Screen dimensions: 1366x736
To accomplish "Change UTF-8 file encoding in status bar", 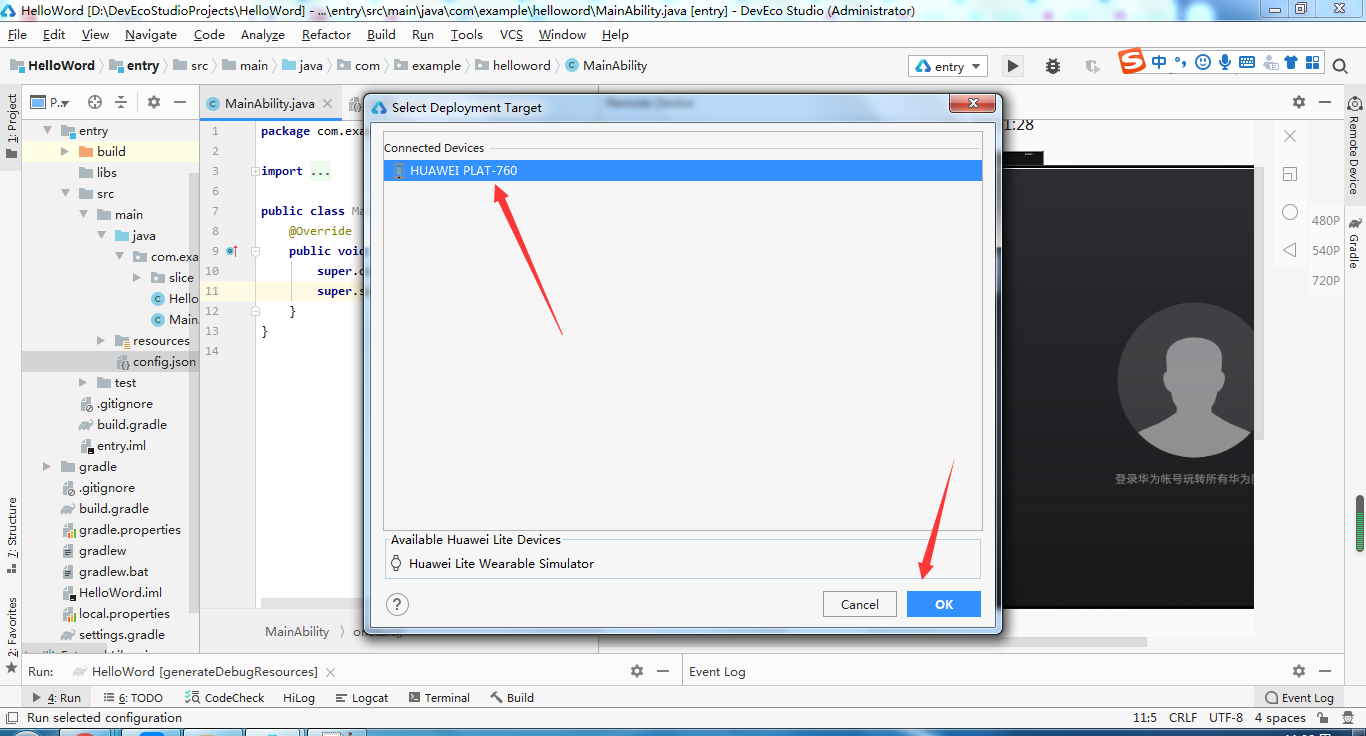I will pyautogui.click(x=1226, y=718).
